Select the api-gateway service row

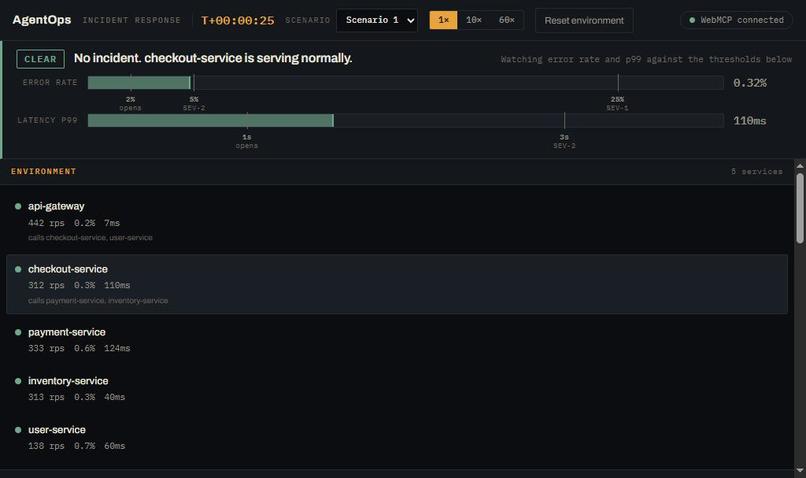click(397, 222)
